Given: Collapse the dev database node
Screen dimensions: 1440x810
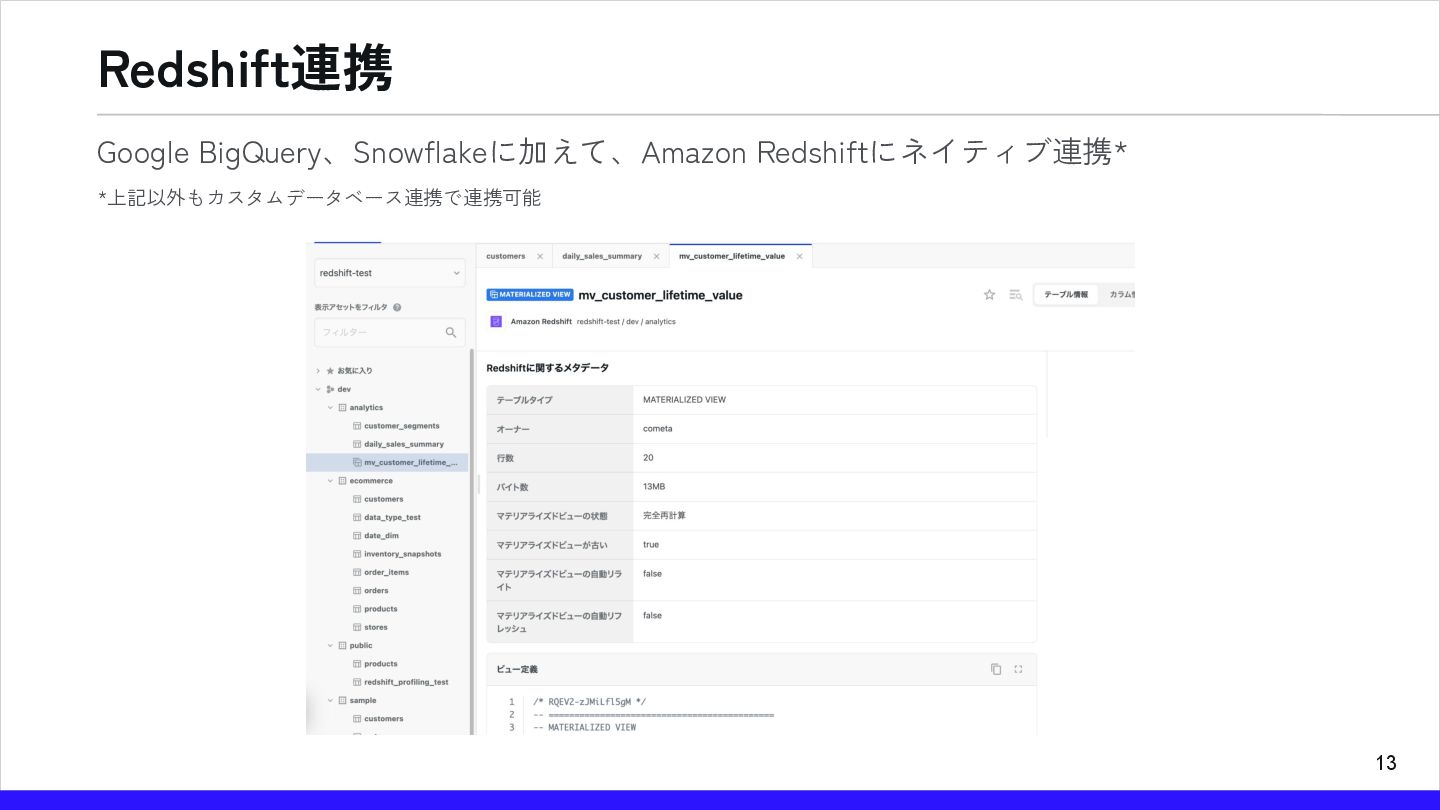Looking at the screenshot, I should click(318, 389).
